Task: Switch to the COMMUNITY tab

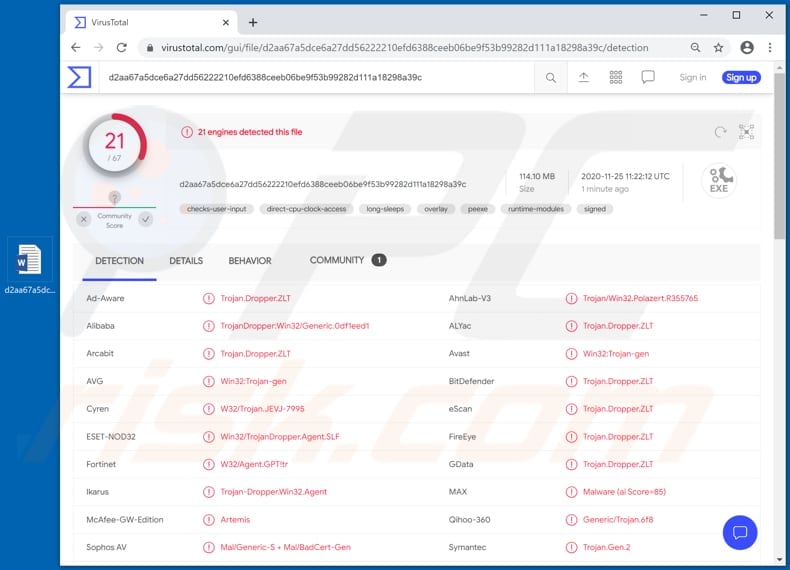Action: point(348,260)
